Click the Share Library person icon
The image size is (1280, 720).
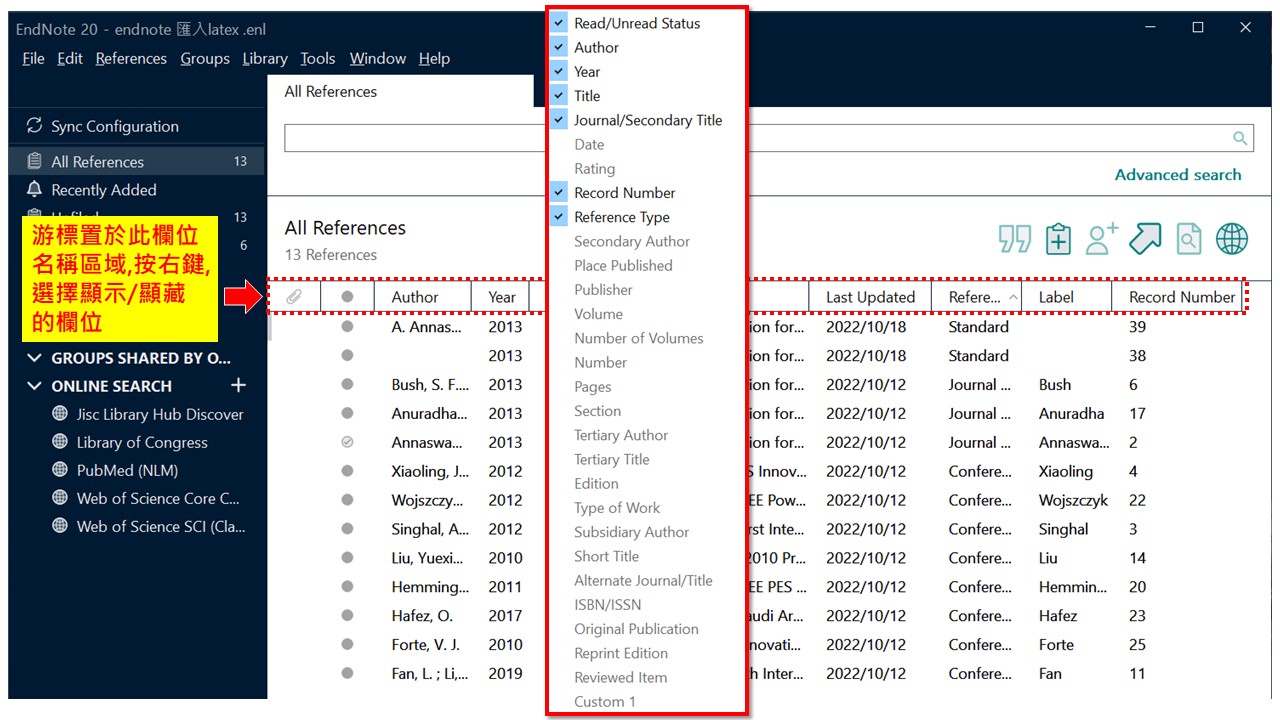pos(1101,239)
